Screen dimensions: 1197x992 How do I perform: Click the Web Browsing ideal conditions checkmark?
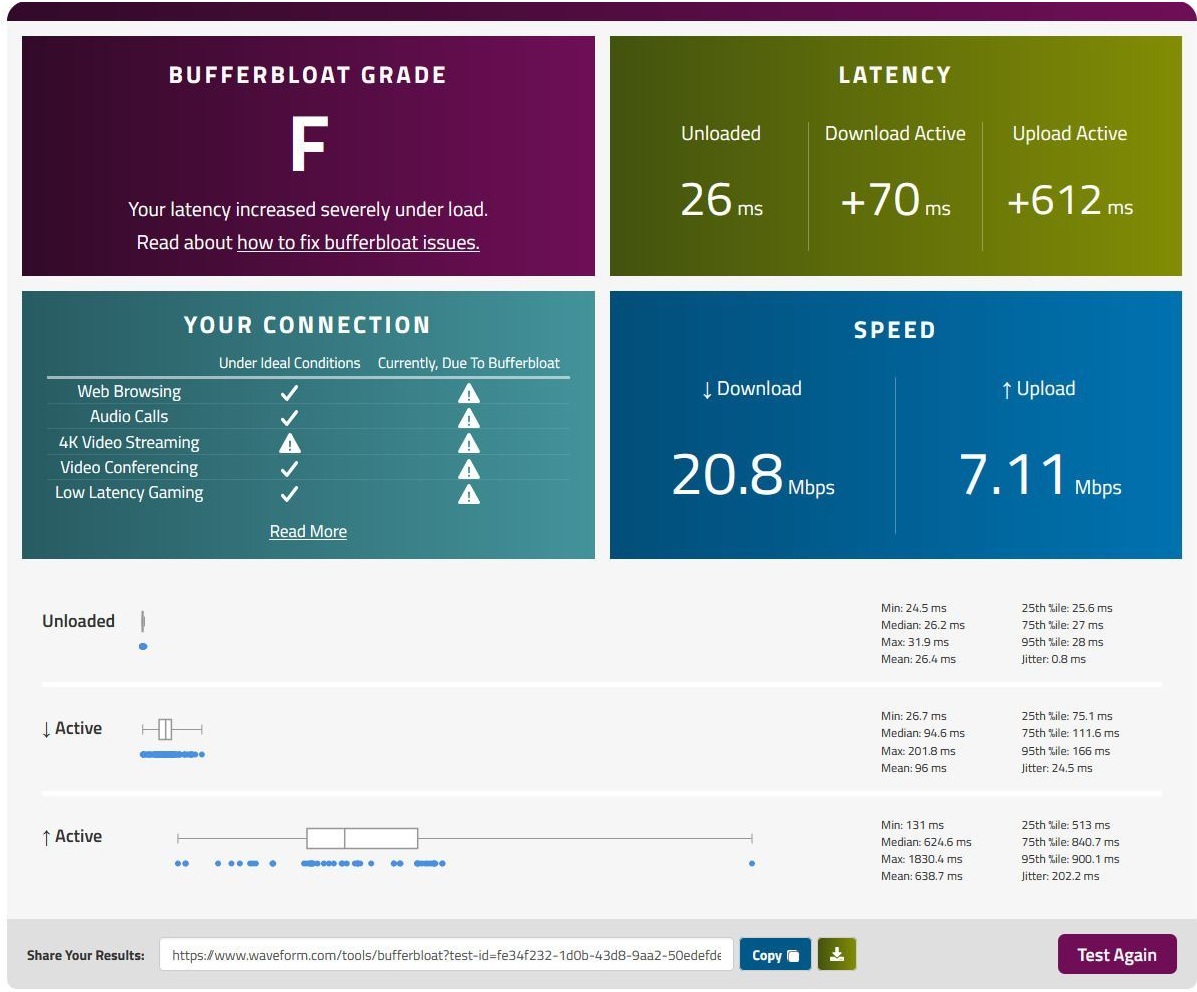[289, 393]
